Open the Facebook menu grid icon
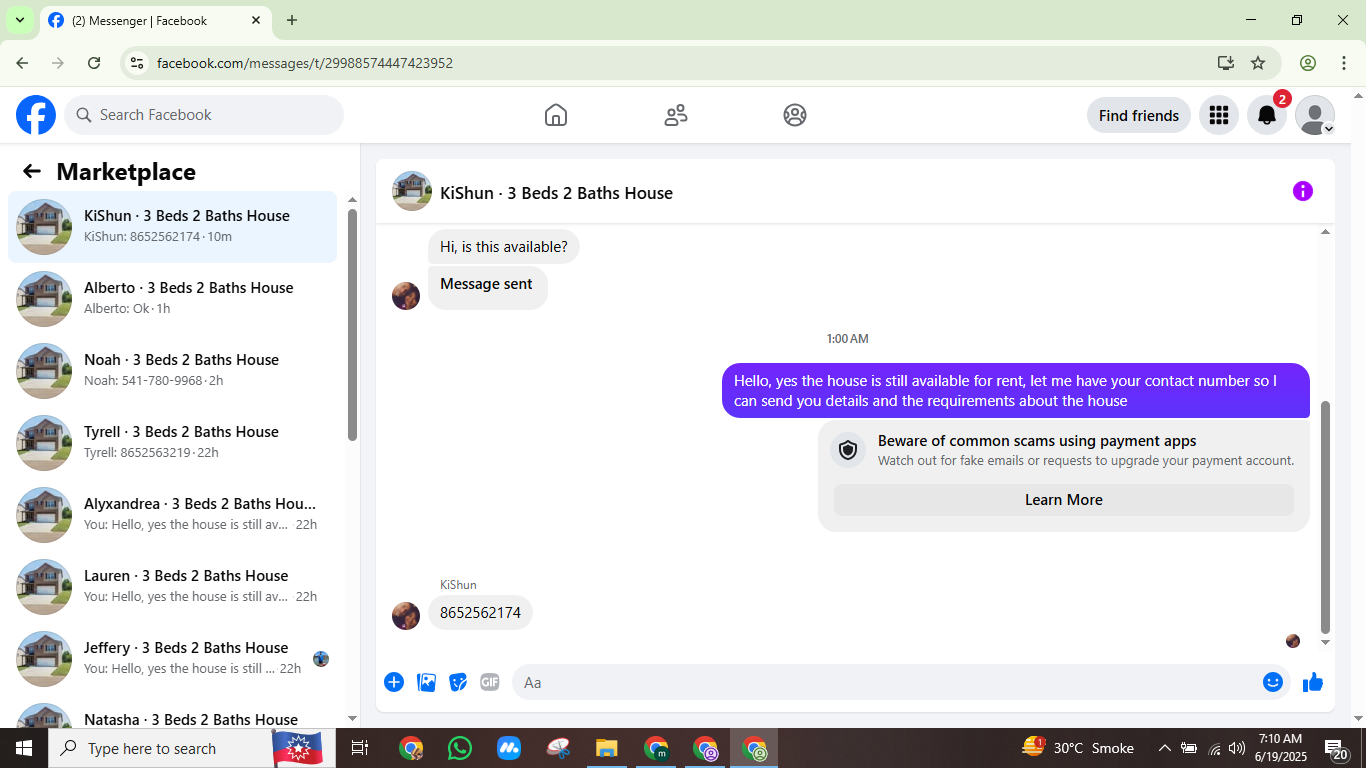 [x=1218, y=115]
